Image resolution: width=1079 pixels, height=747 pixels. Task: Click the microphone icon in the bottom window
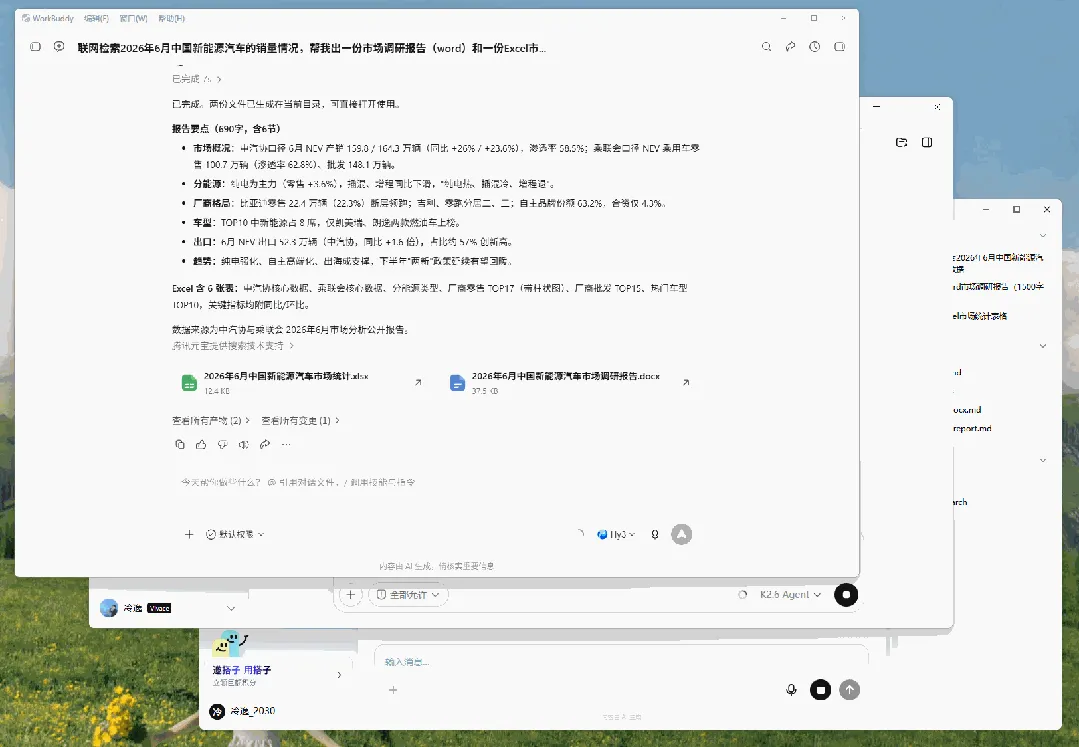pos(791,690)
